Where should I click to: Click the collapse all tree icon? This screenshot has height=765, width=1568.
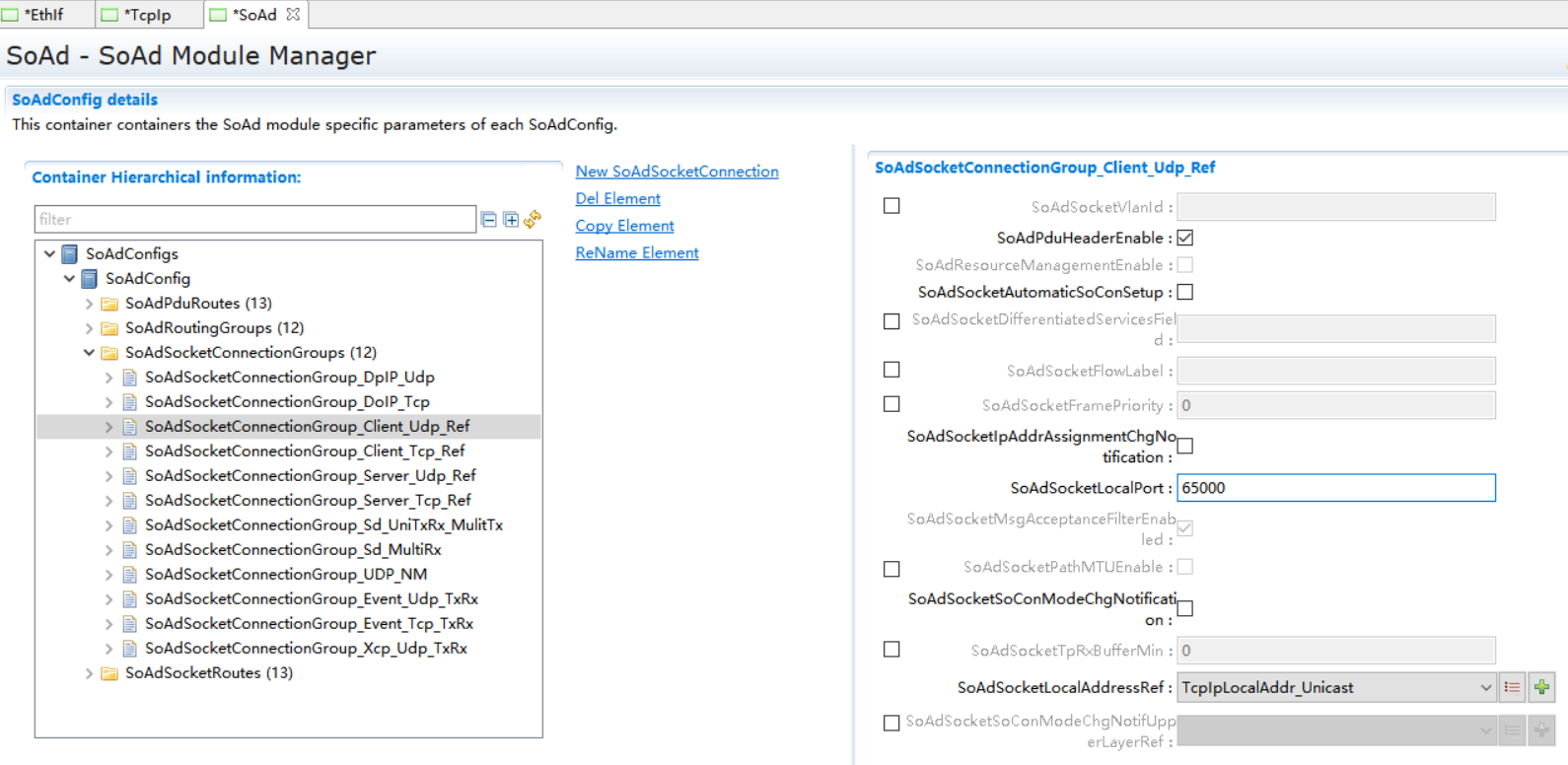click(489, 219)
